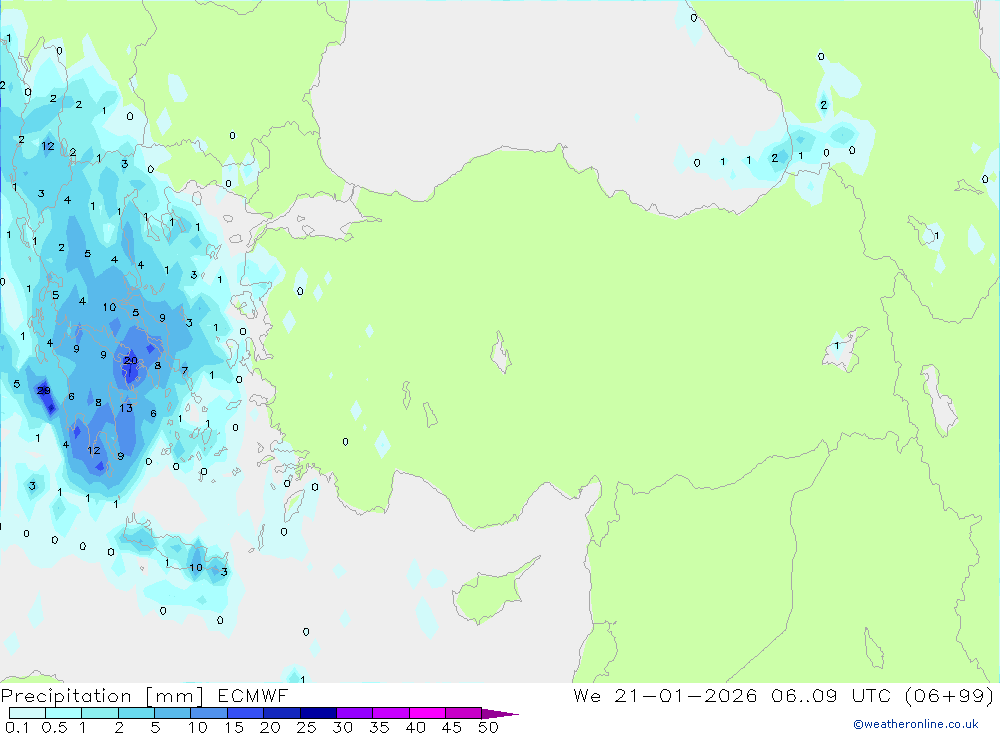Click the 29 mm precipitation value on the map
Image resolution: width=1000 pixels, height=733 pixels.
(43, 390)
